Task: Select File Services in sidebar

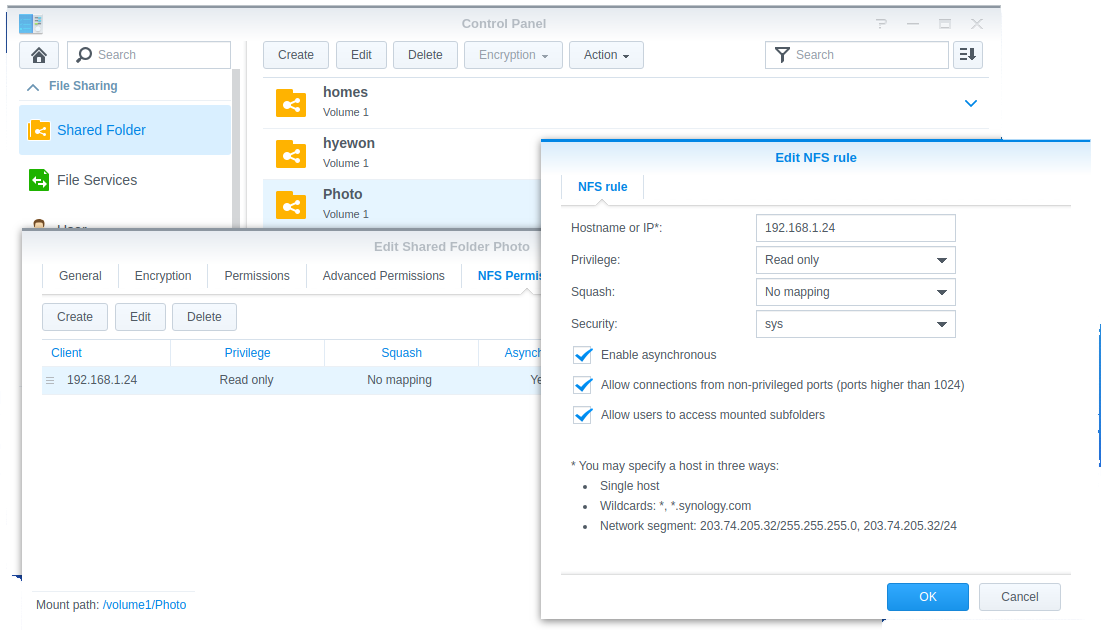Action: pyautogui.click(x=125, y=180)
